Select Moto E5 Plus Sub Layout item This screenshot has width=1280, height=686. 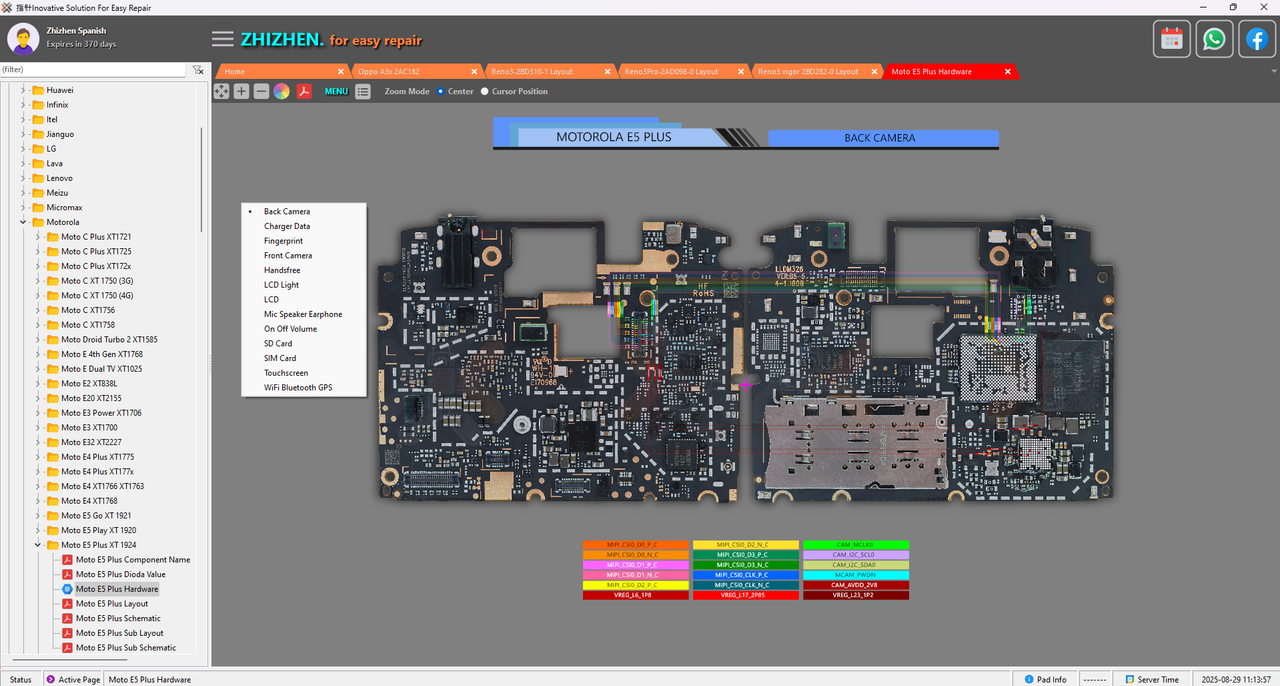(120, 633)
